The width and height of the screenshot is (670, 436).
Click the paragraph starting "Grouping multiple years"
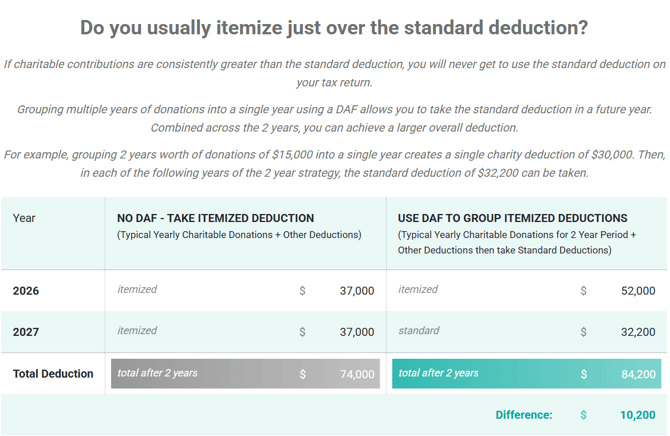(334, 118)
